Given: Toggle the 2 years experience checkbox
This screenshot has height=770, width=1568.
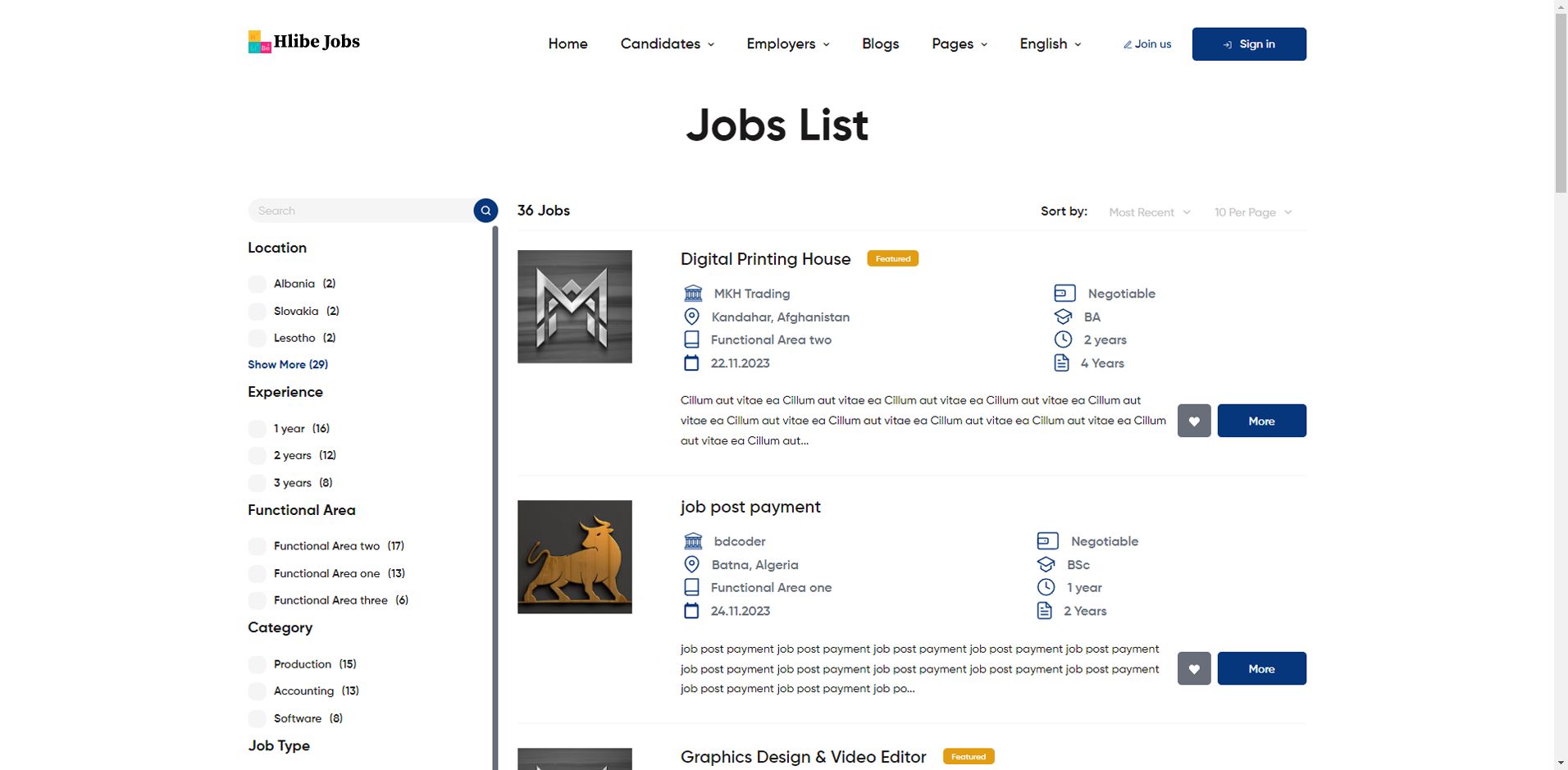Looking at the screenshot, I should click(x=257, y=456).
